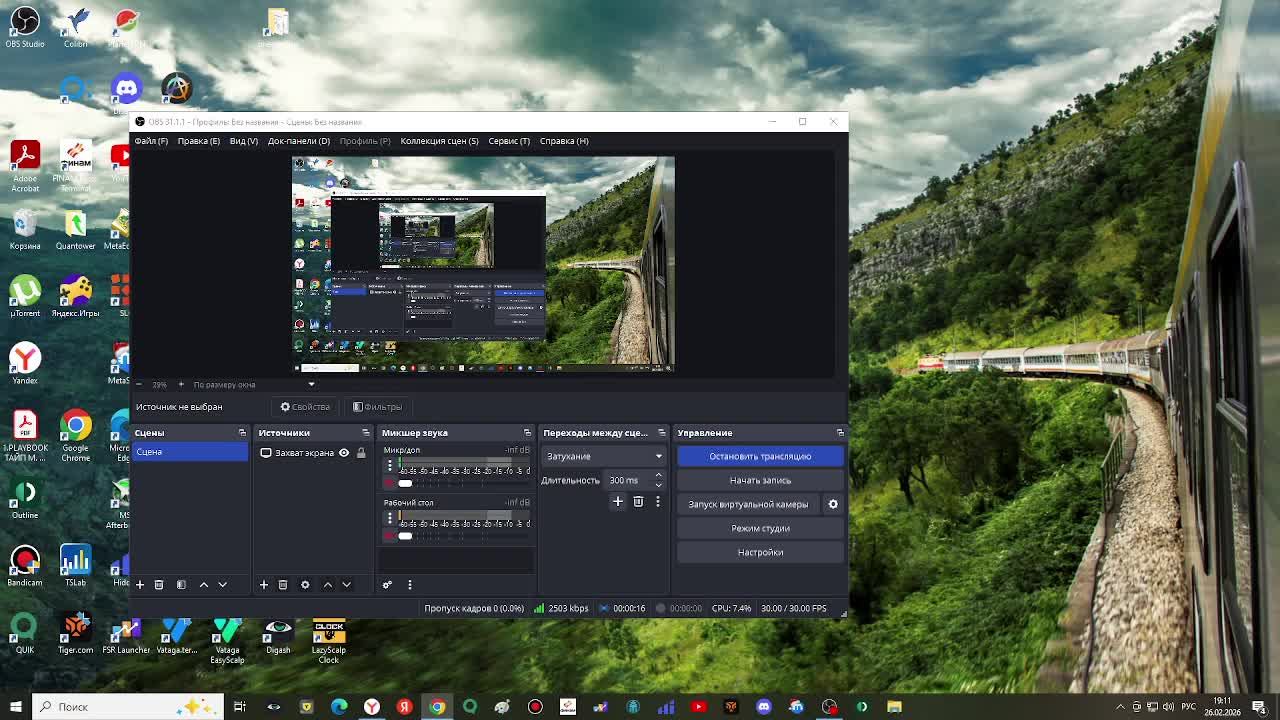Add a scene transition with plus icon
Screen dimensions: 1280x720
tap(618, 502)
